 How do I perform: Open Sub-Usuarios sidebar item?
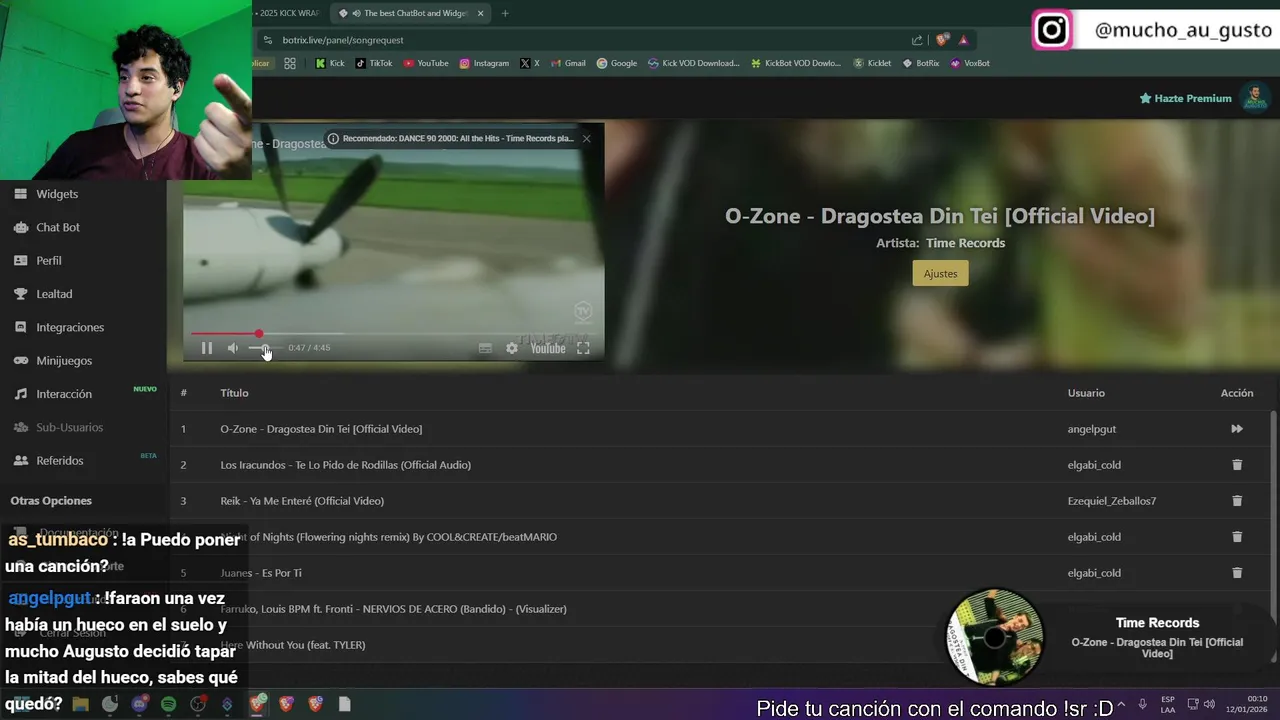tap(69, 427)
